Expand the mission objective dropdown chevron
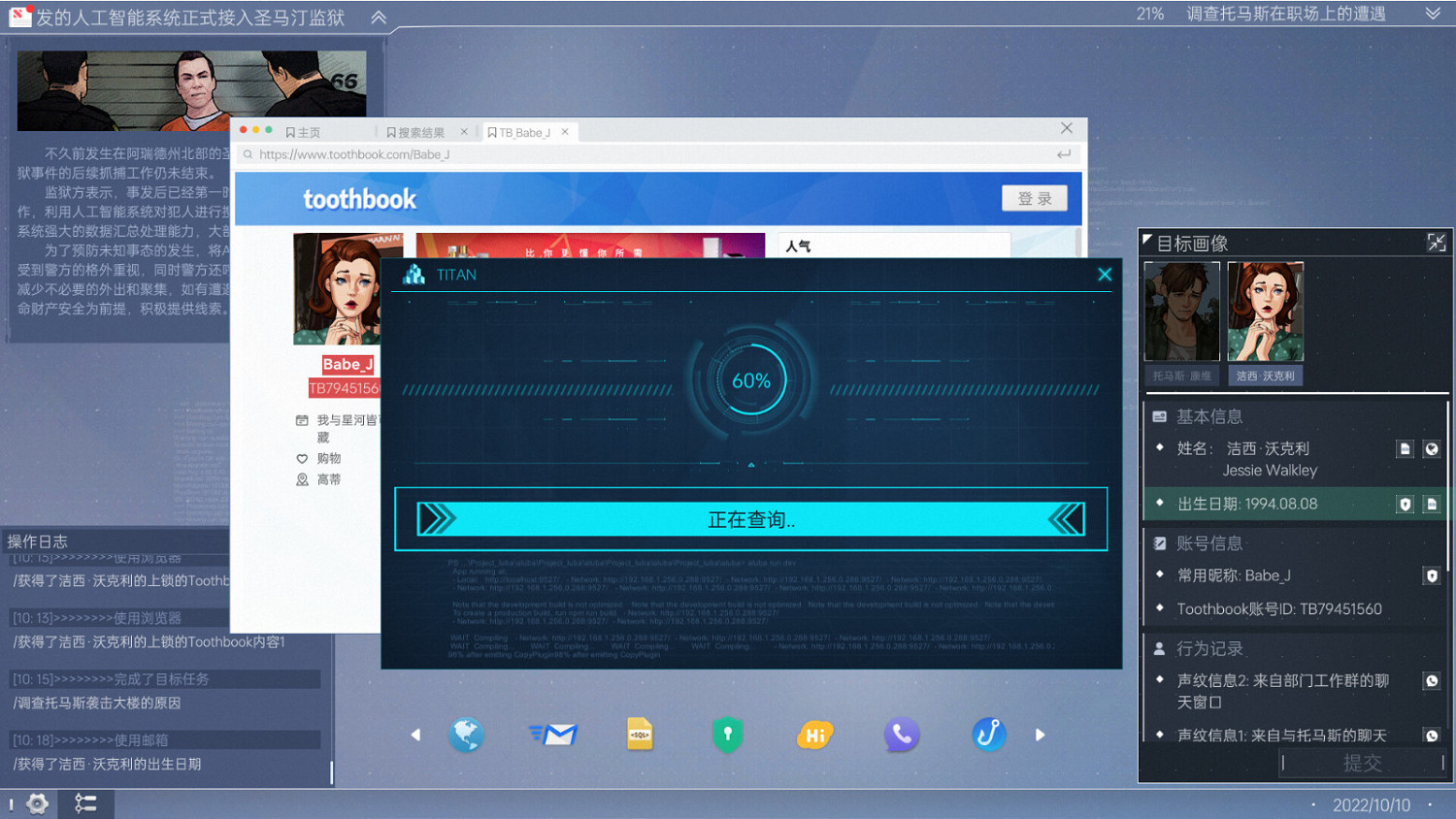 point(1432,14)
